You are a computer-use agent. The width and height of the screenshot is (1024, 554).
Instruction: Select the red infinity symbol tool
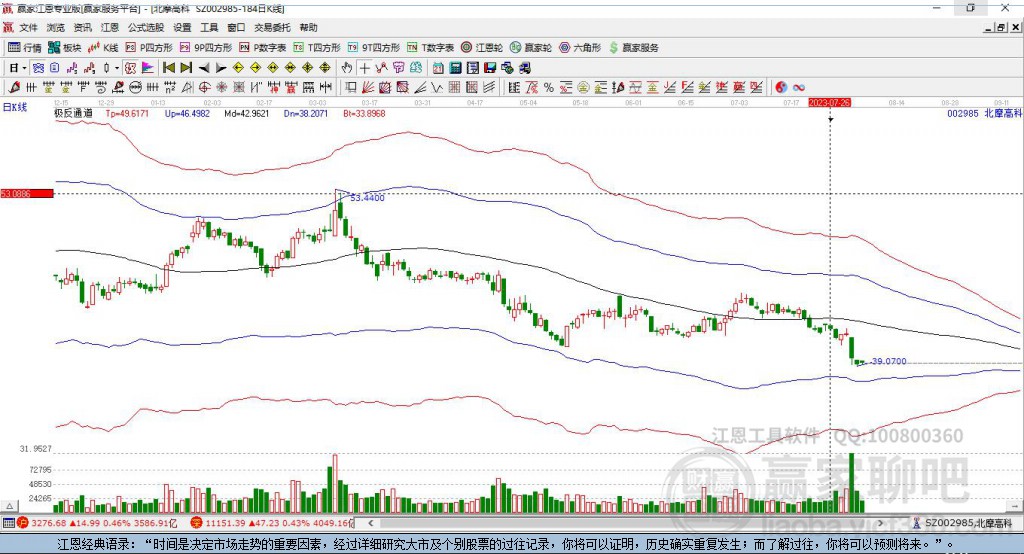(x=799, y=88)
